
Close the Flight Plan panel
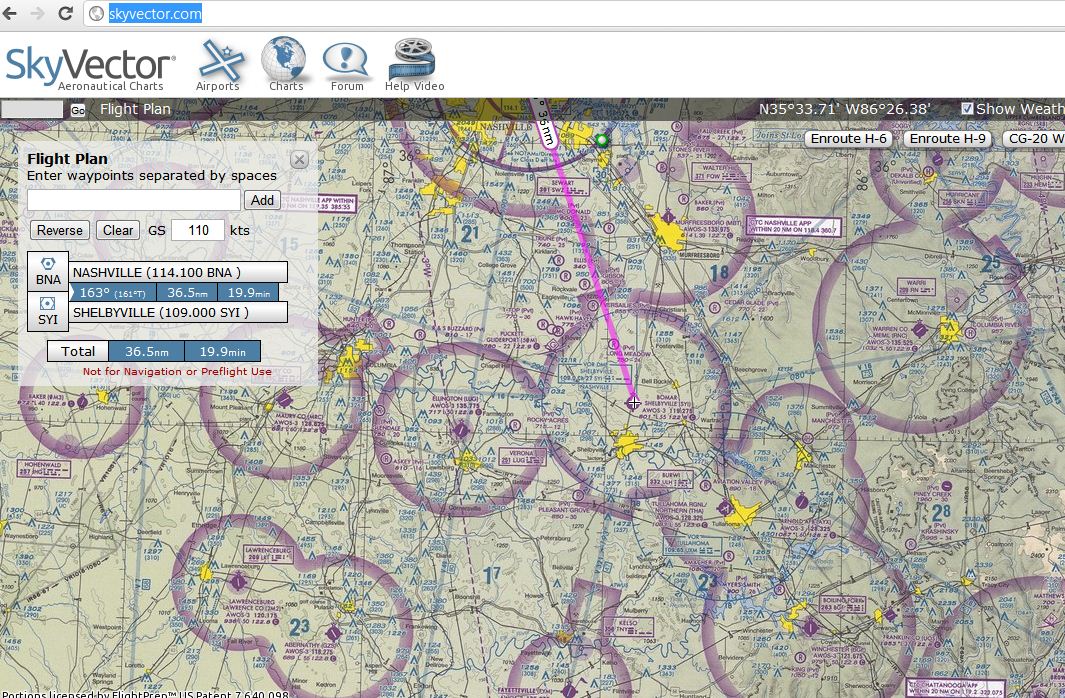tap(299, 160)
